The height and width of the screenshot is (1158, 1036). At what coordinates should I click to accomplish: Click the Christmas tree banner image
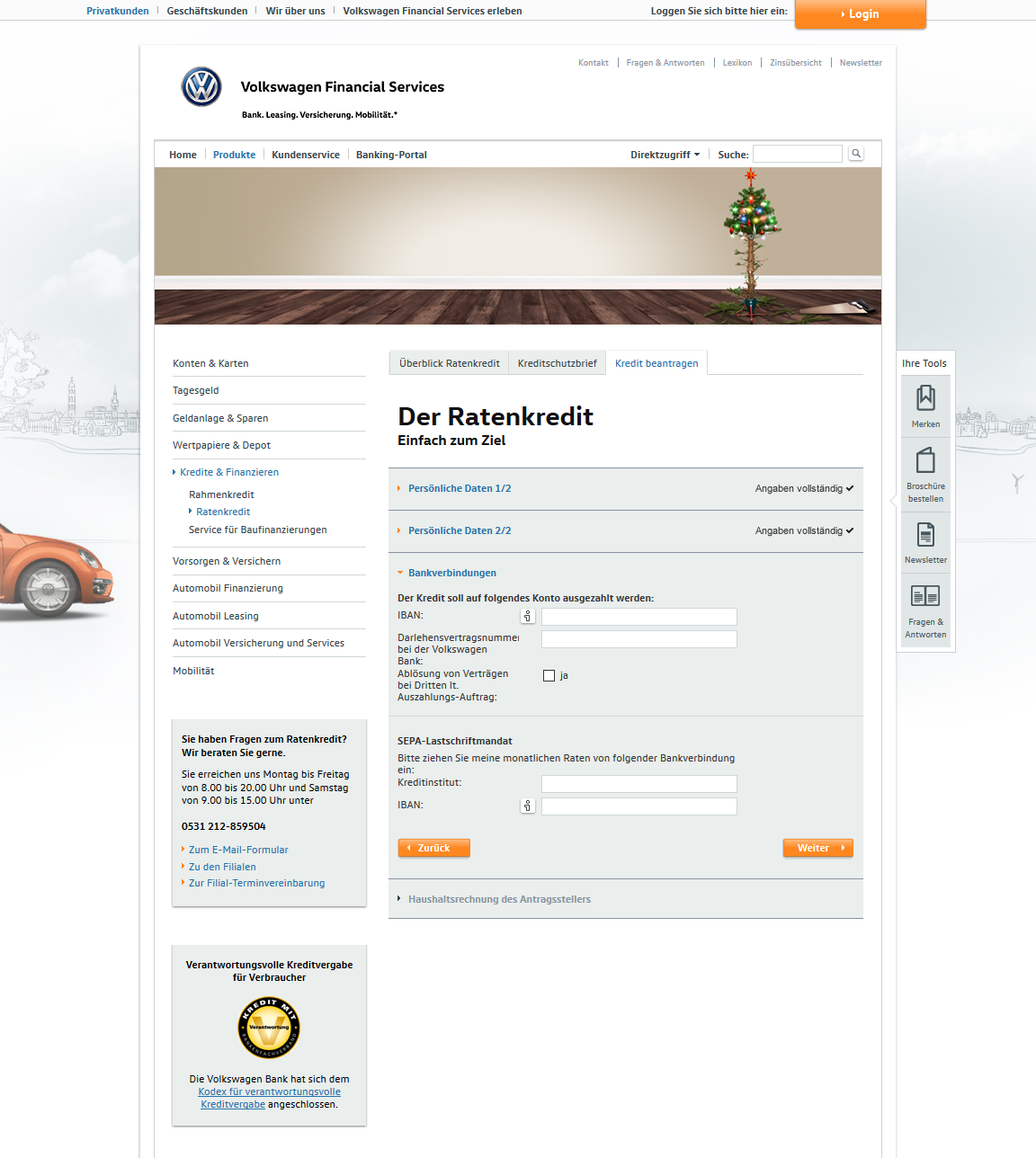518,245
